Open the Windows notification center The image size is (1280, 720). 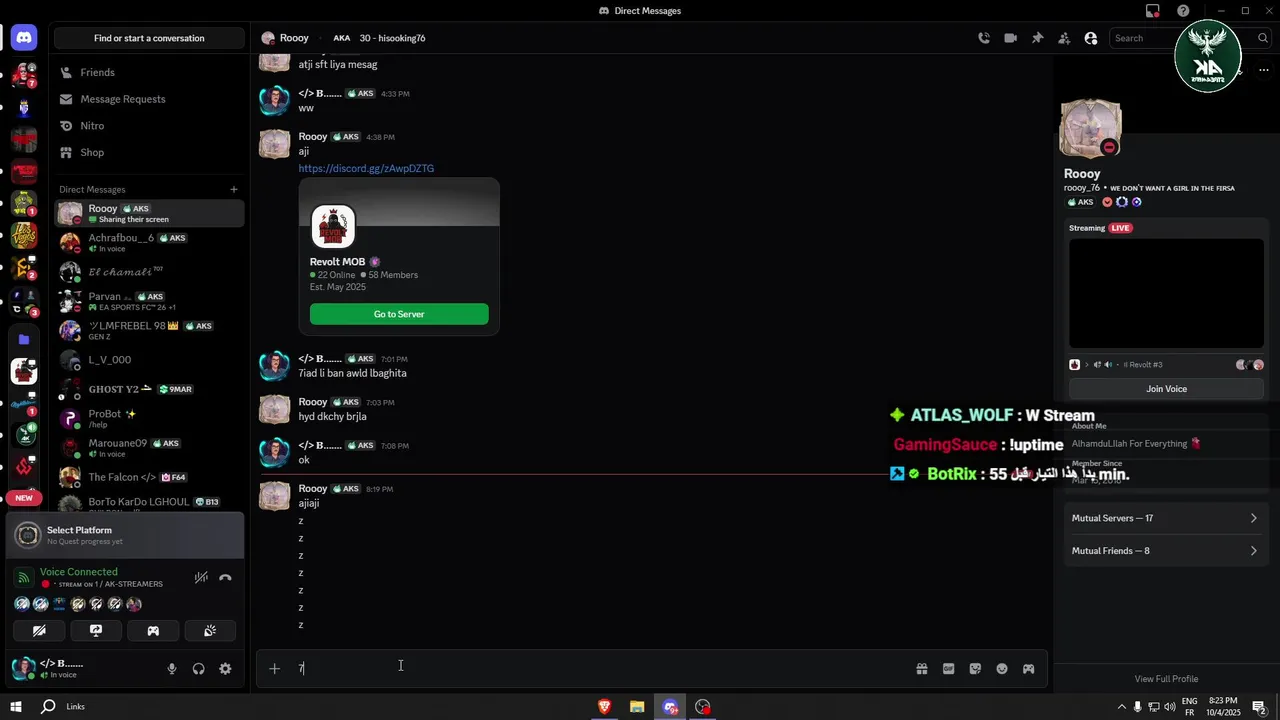[x=1260, y=707]
